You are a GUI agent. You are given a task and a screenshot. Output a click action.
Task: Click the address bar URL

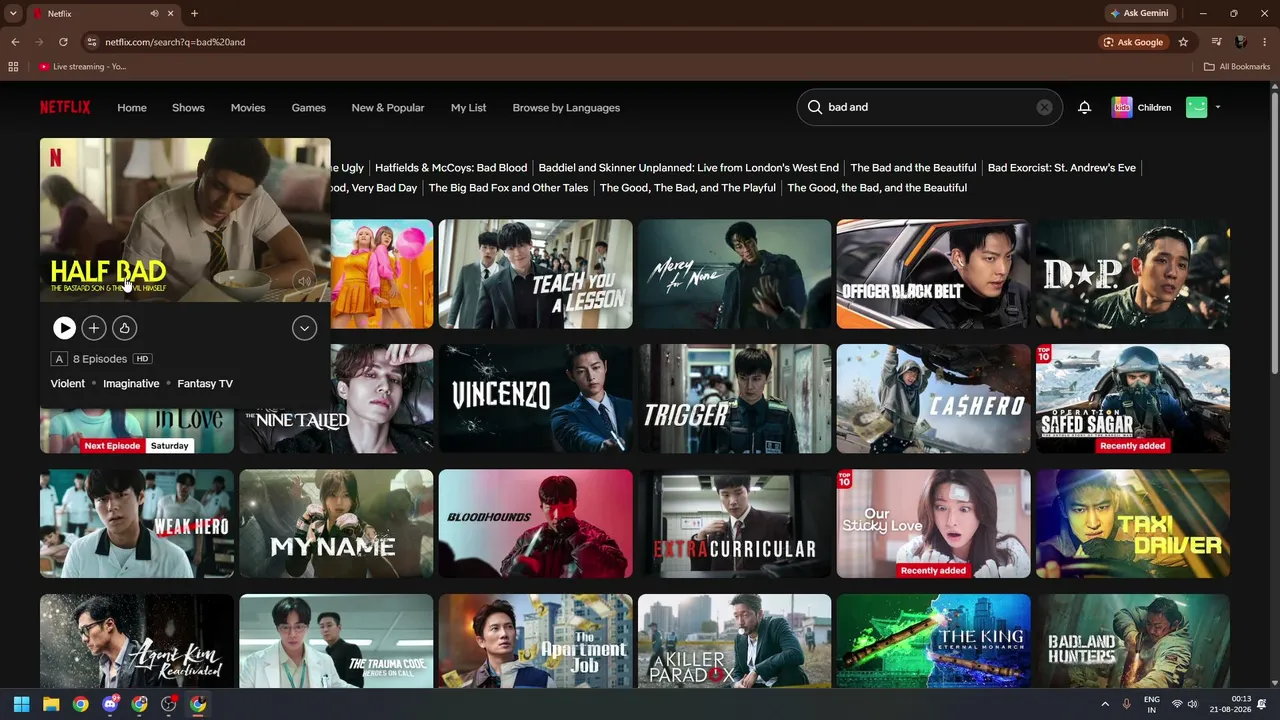[x=175, y=42]
